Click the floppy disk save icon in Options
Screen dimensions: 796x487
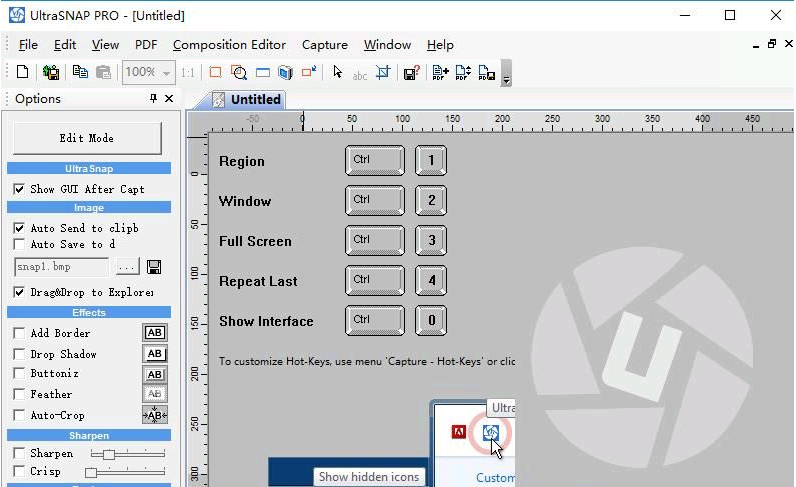(154, 267)
